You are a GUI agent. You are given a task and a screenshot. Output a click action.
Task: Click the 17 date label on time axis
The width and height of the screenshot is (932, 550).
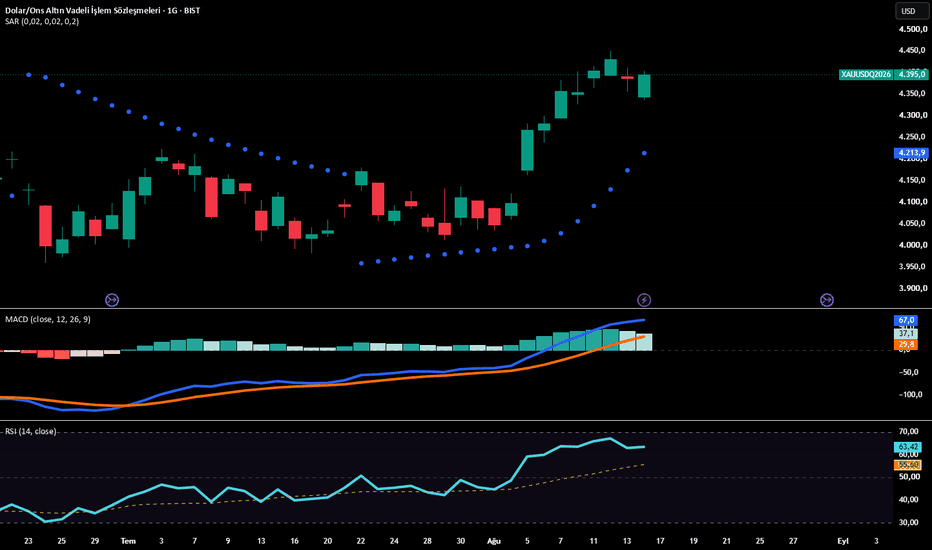660,541
